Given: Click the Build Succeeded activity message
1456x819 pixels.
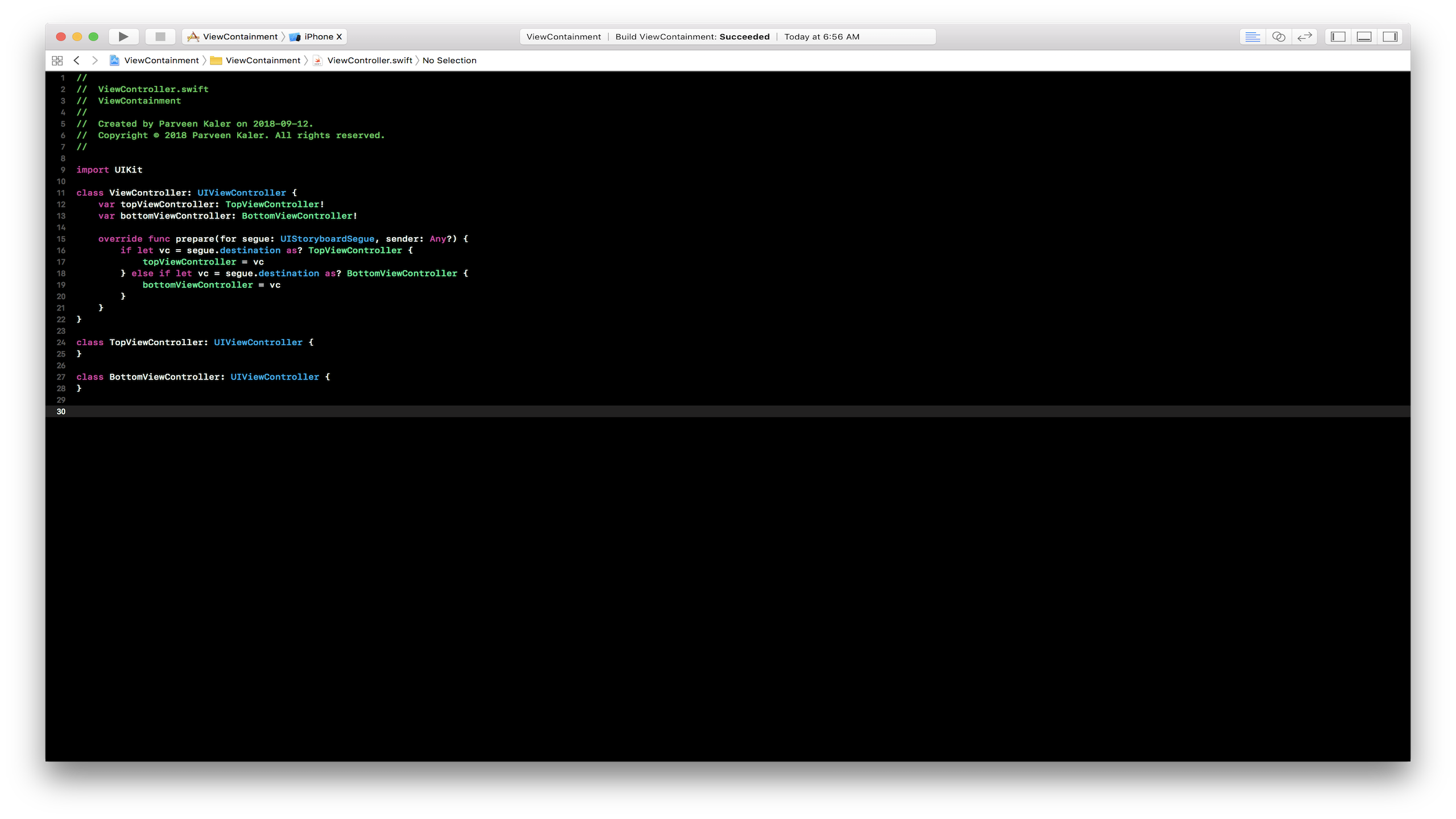Looking at the screenshot, I should coord(693,36).
